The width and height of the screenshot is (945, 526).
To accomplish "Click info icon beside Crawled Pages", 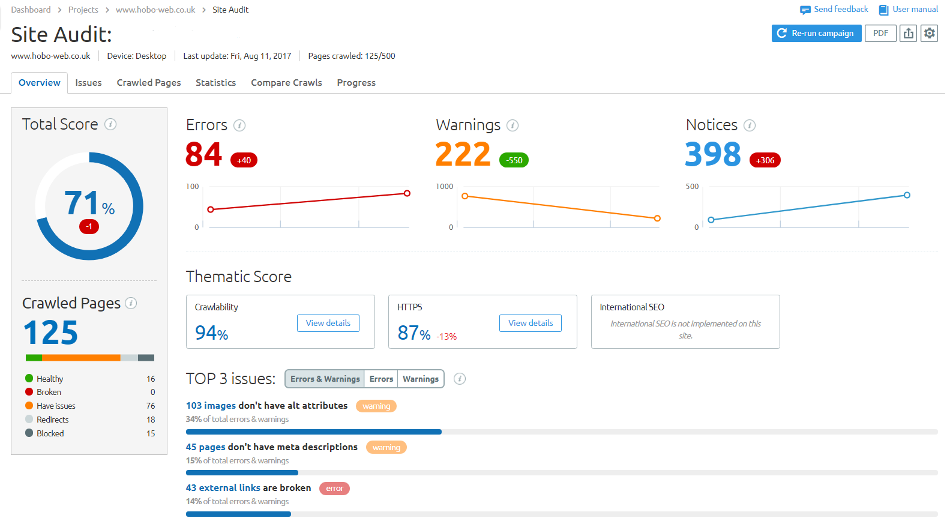I will (x=132, y=303).
